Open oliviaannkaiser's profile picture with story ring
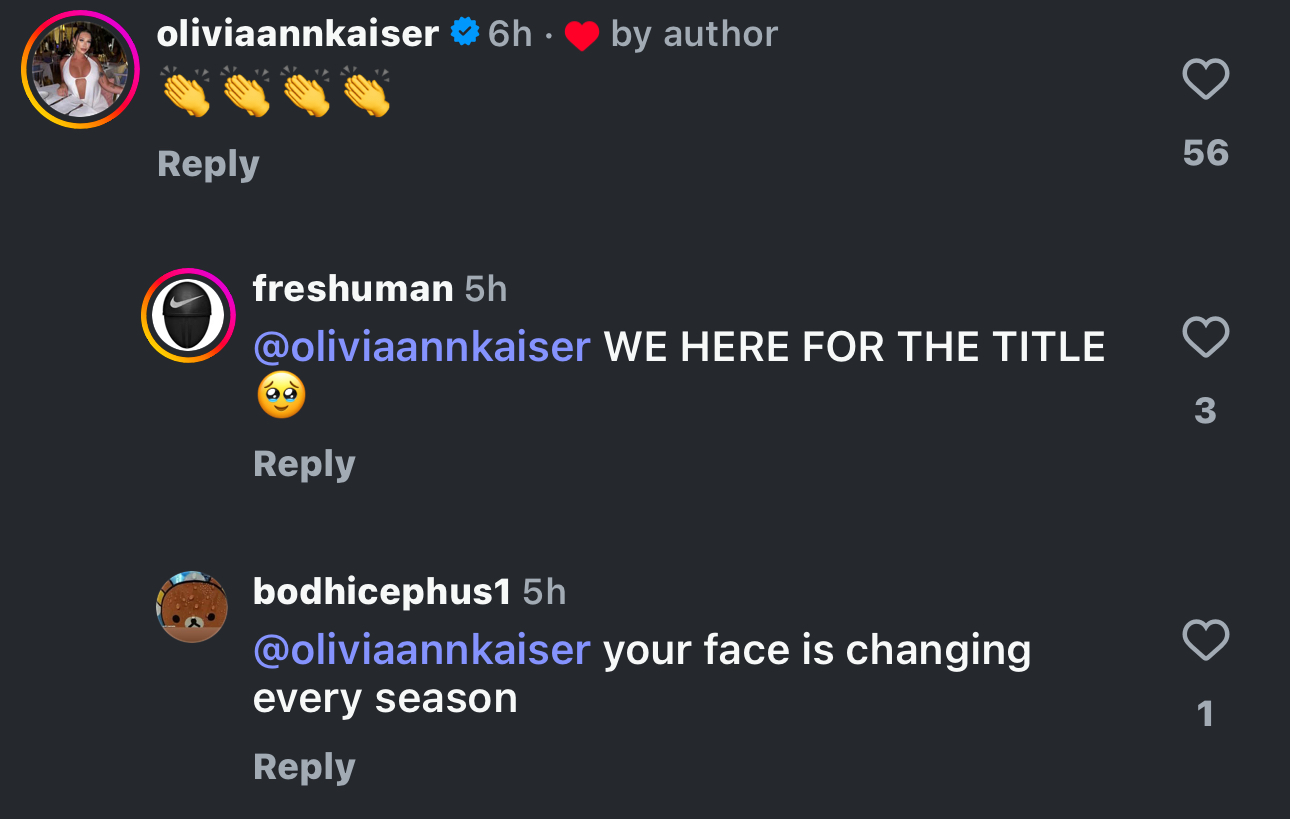The width and height of the screenshot is (1290, 819). click(x=81, y=69)
